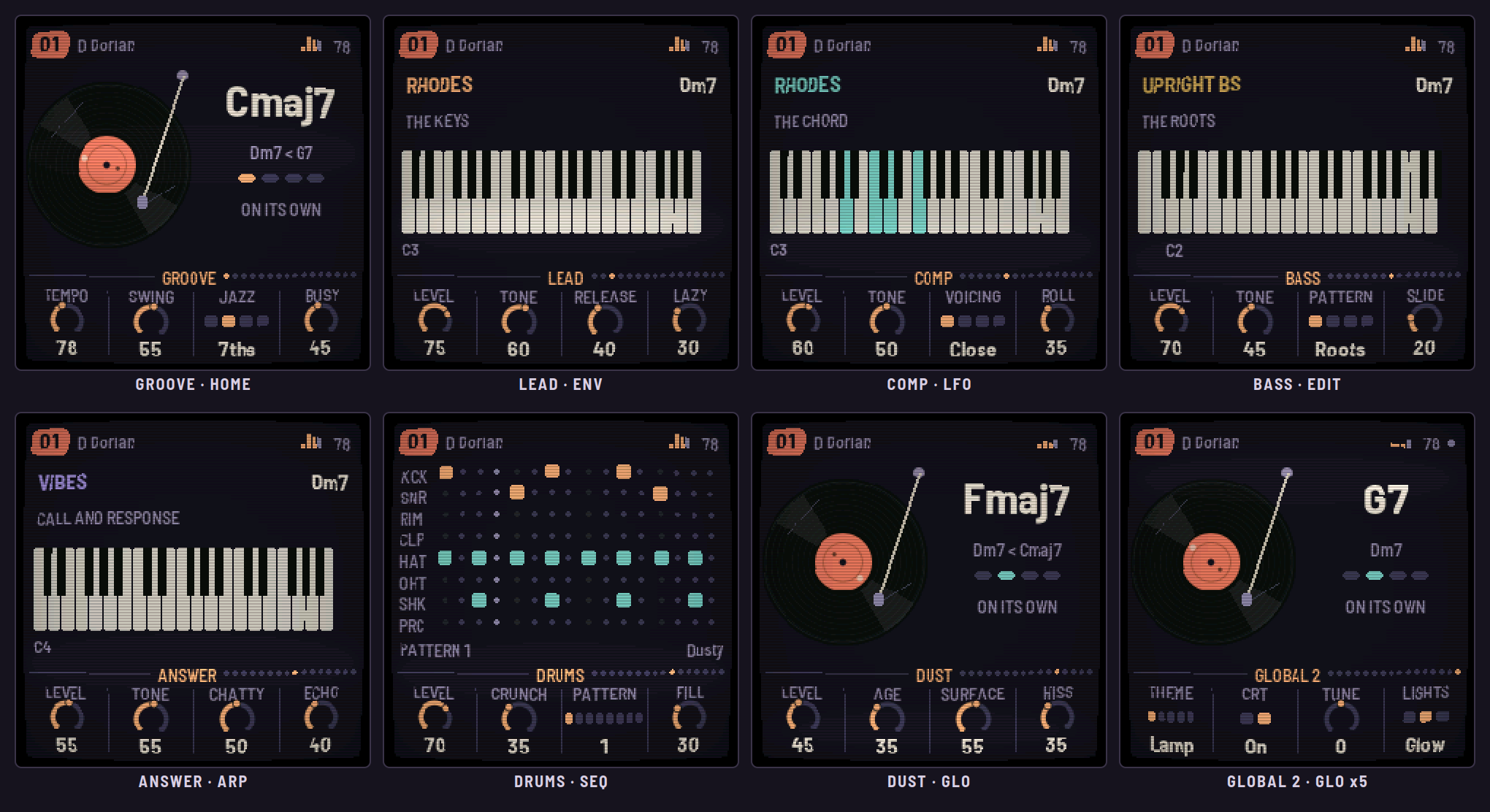Change the bass PATTERN Roots selector

tap(1341, 321)
